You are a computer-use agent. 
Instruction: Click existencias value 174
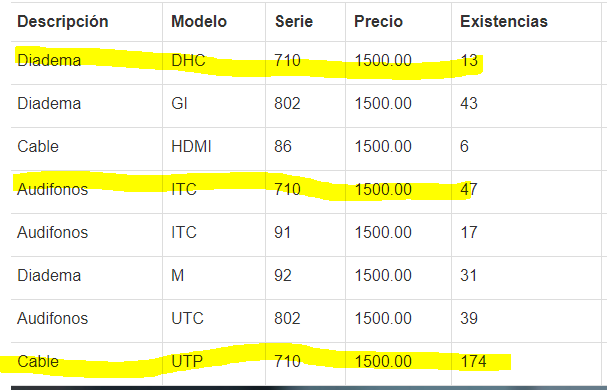(473, 361)
